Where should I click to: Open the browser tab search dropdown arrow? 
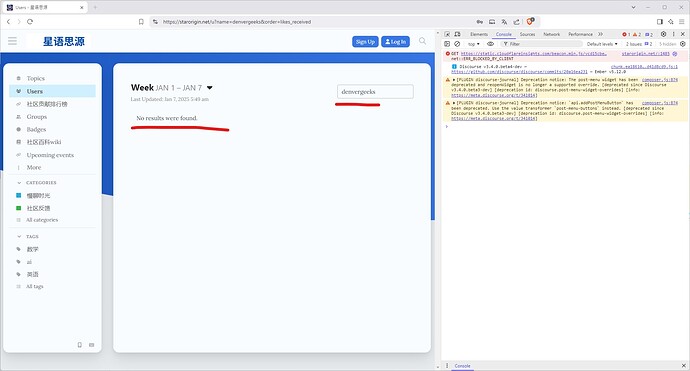(x=634, y=7)
